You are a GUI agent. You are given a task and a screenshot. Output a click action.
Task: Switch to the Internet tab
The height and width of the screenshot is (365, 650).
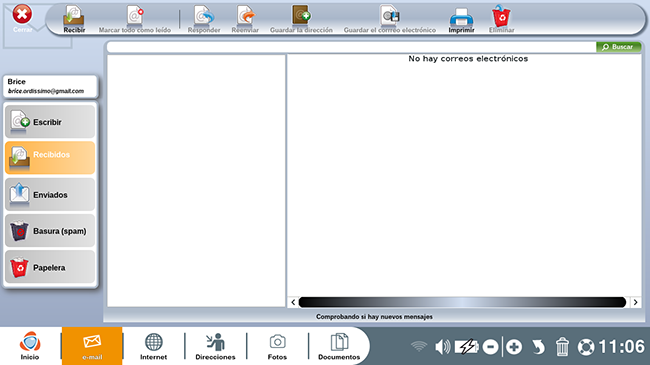pos(153,346)
